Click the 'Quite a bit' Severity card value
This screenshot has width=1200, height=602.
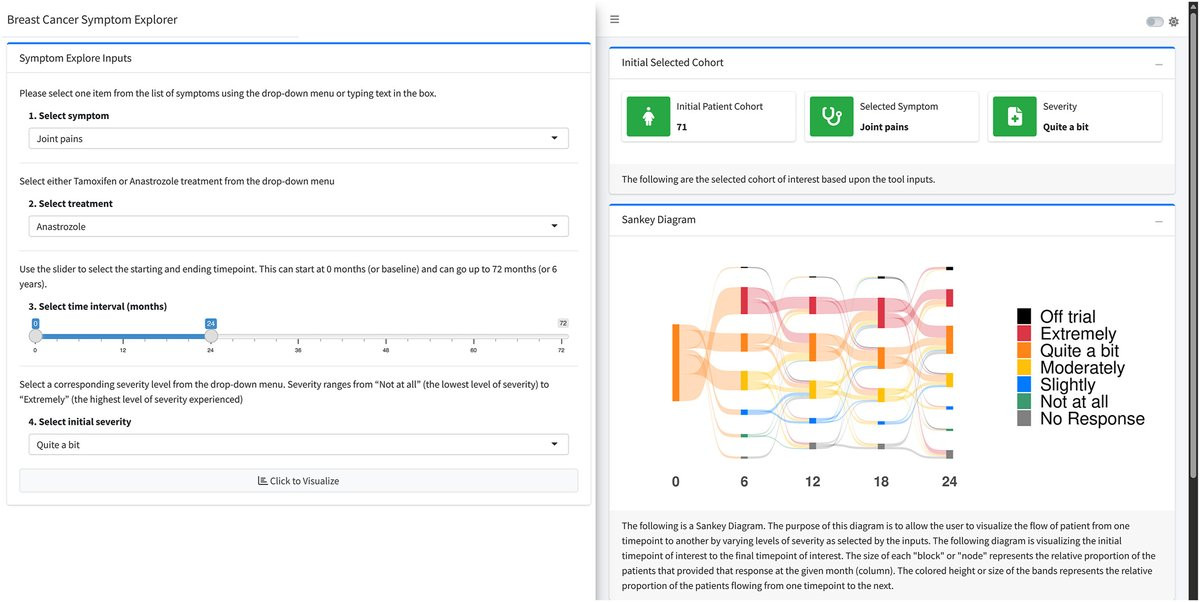(1066, 128)
